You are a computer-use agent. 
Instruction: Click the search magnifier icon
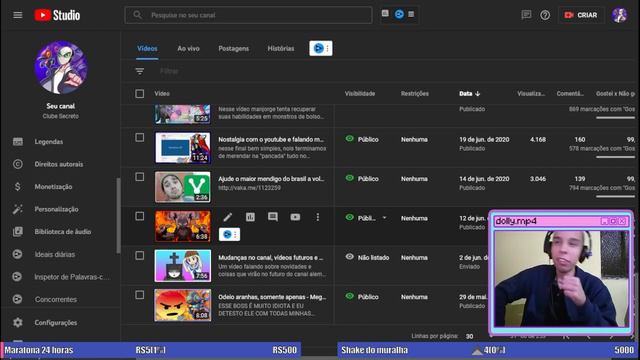[138, 15]
